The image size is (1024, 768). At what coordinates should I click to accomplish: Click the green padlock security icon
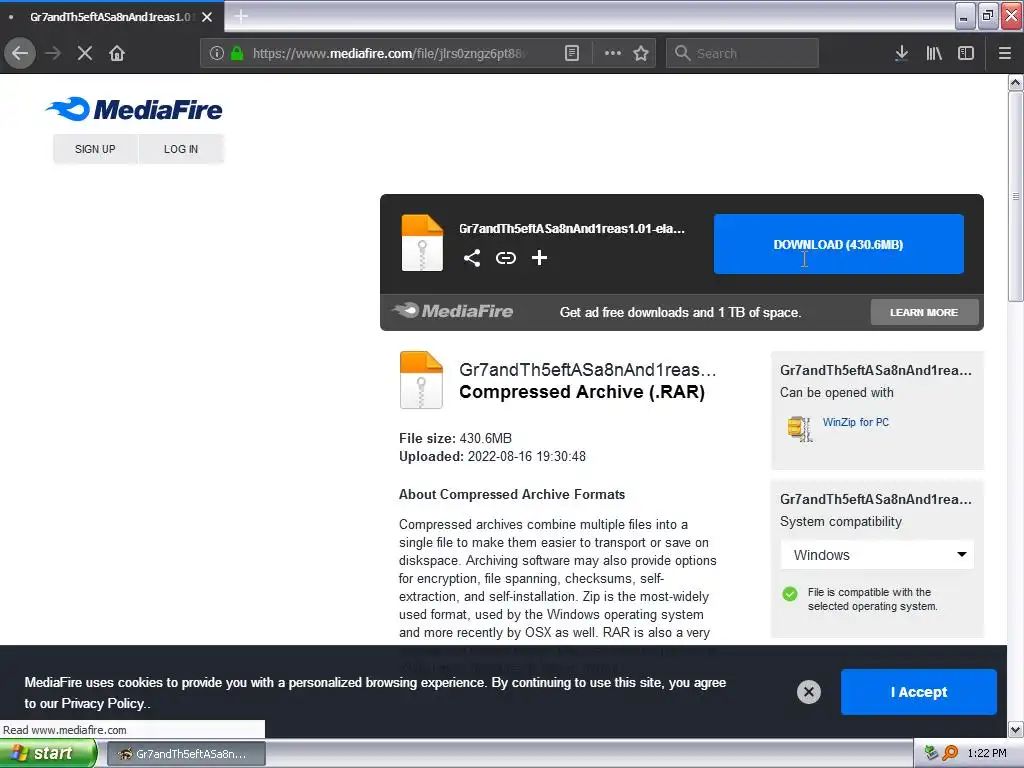[237, 53]
